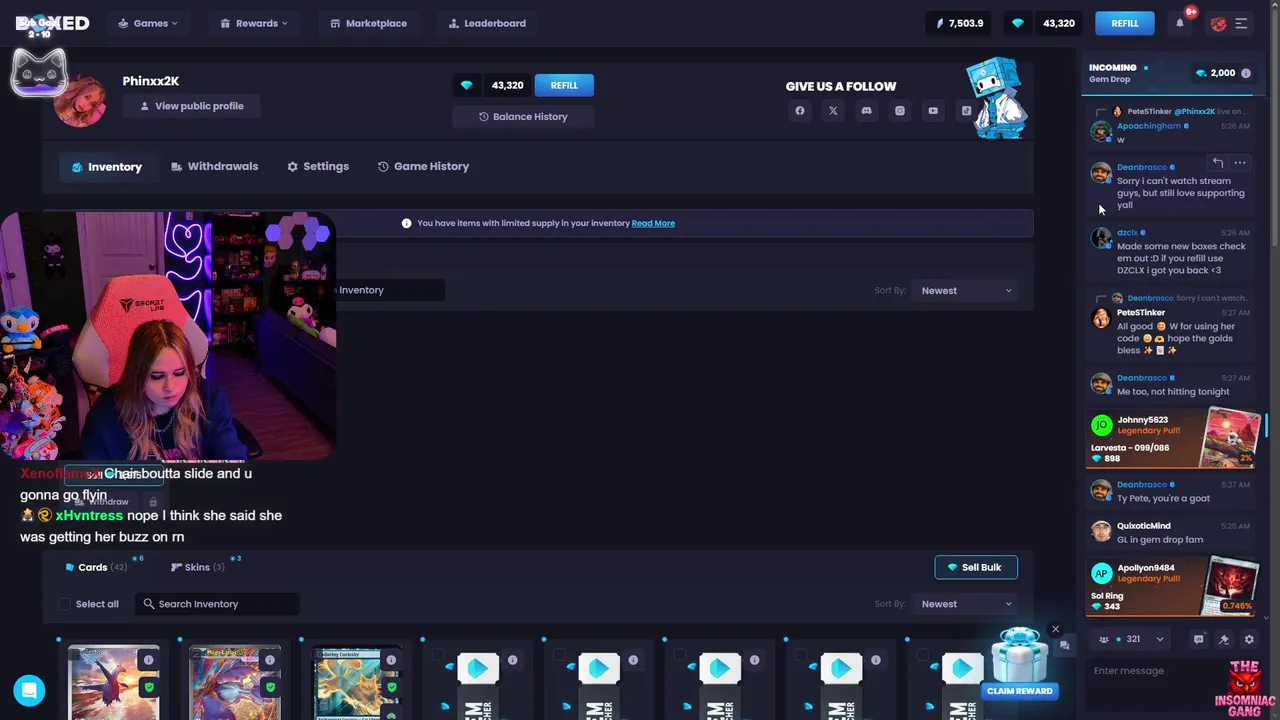Image resolution: width=1280 pixels, height=720 pixels.
Task: Select the fifth gem voucher checkbox
Action: (x=922, y=656)
